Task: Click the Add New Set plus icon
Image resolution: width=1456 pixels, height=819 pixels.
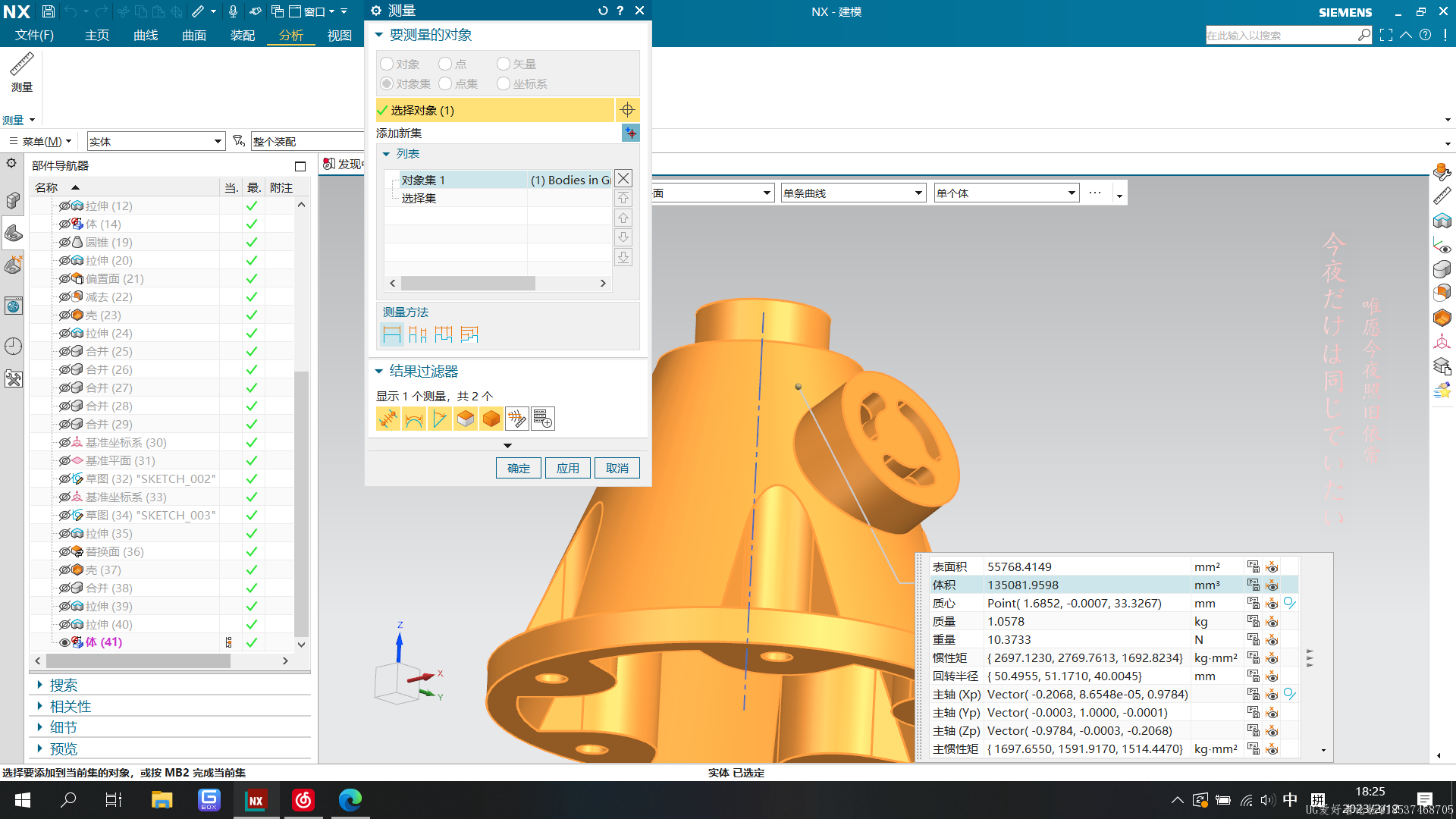Action: tap(630, 133)
